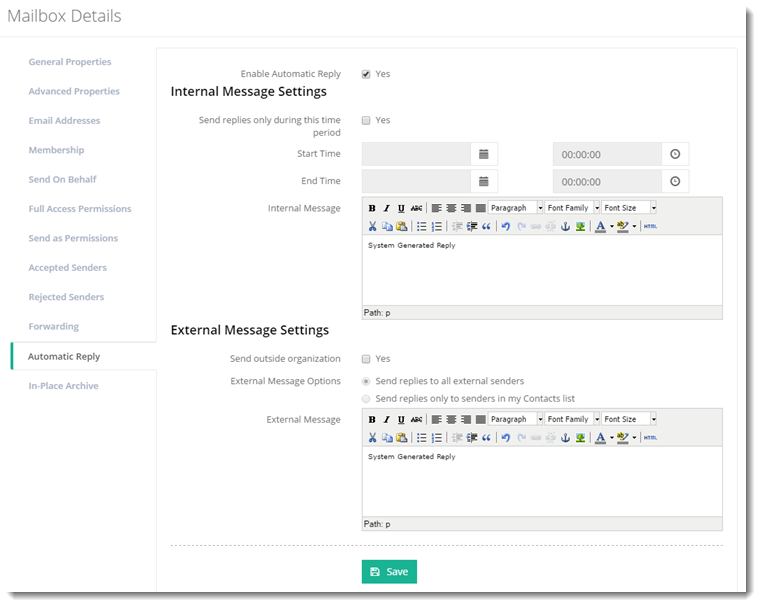The height and width of the screenshot is (607, 761).
Task: Select replies only to Contacts list senders
Action: point(366,399)
